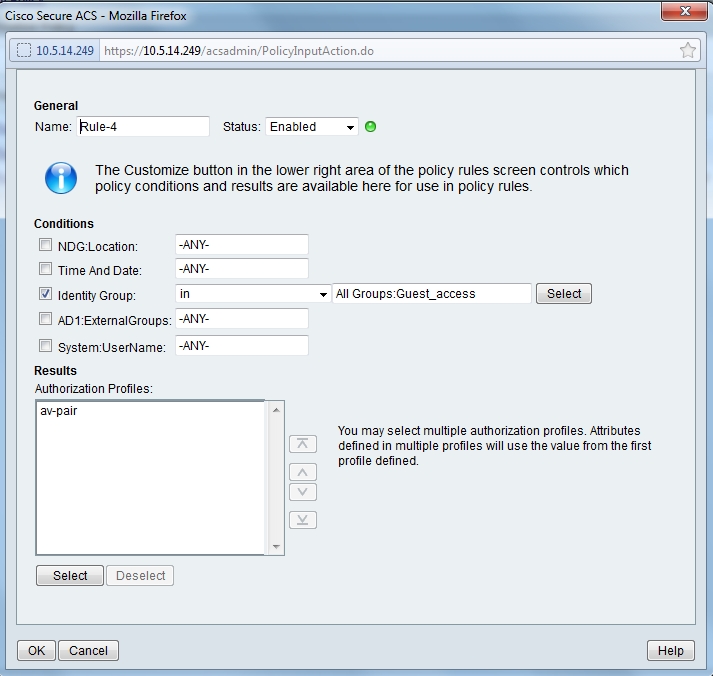The width and height of the screenshot is (713, 676).
Task: Click the Select button beside Guest_access field
Action: 564,294
